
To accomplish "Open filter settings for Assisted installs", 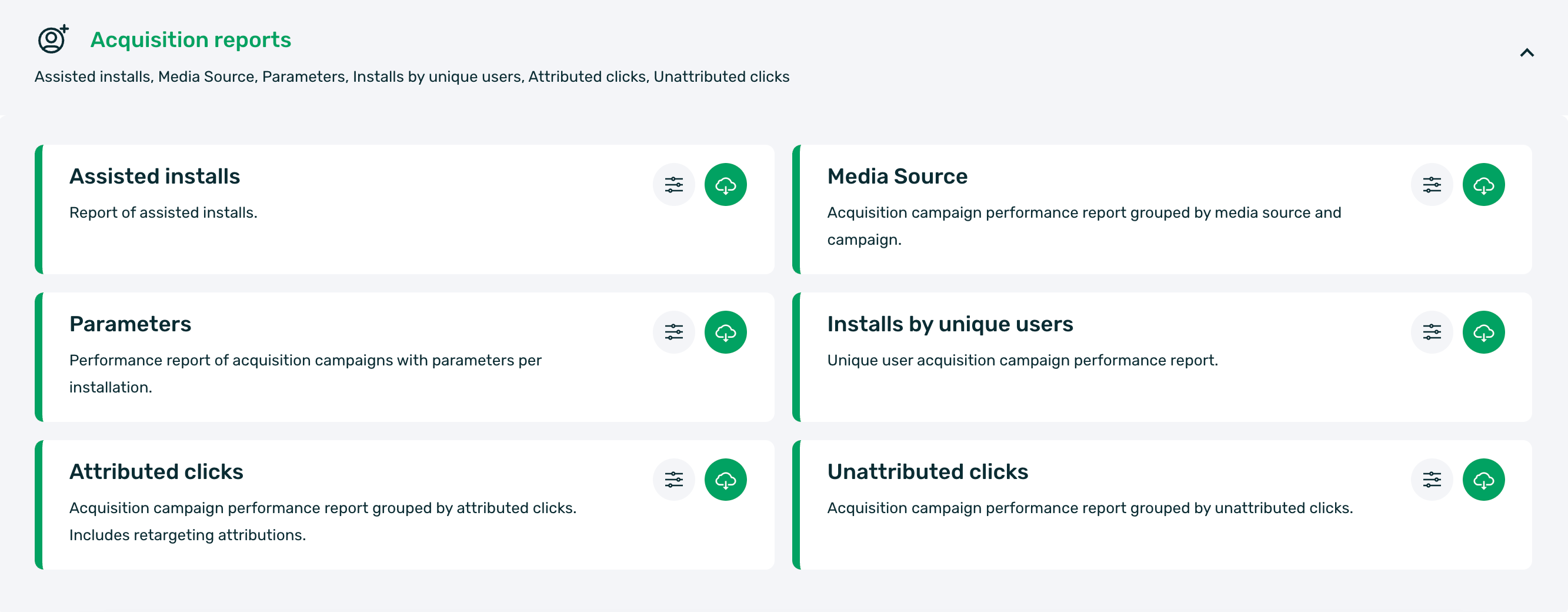I will click(x=674, y=185).
